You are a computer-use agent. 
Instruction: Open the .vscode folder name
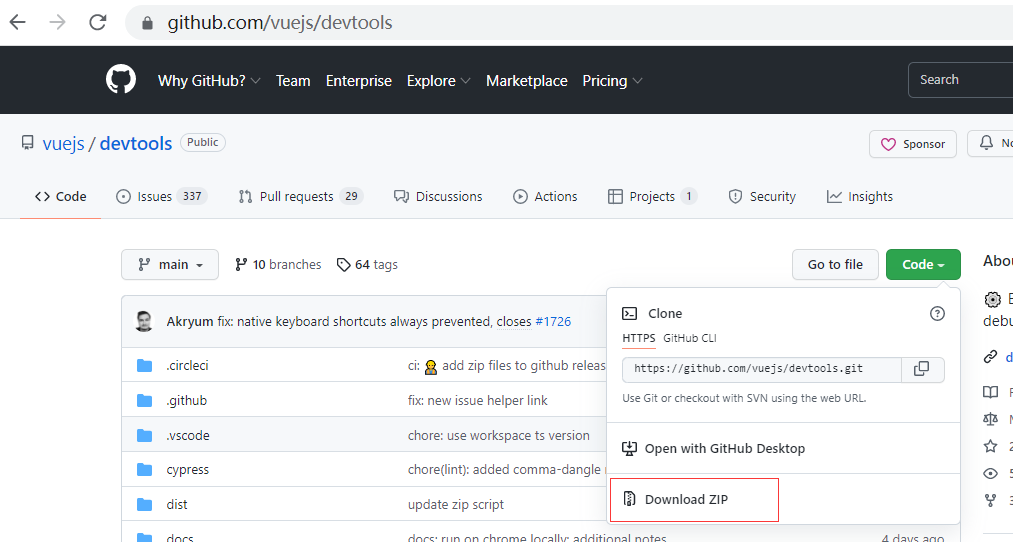click(x=188, y=435)
